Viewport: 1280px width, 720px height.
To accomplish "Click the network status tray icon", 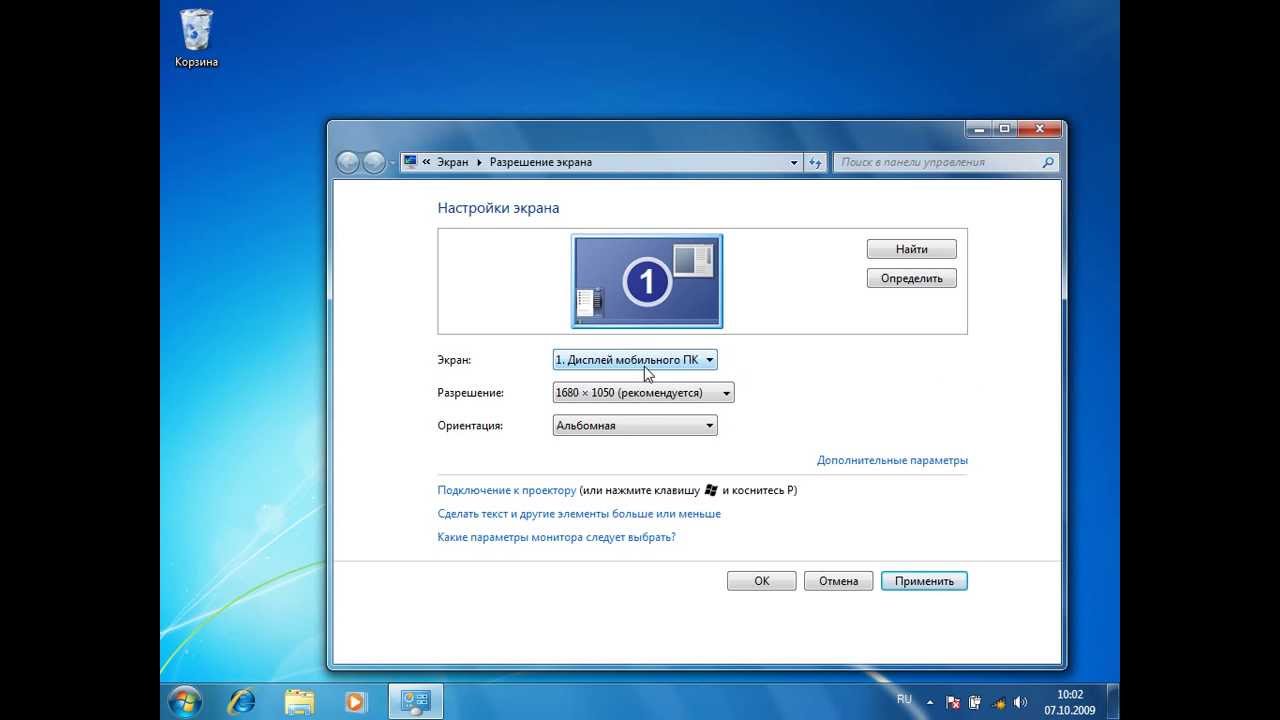I will pos(997,702).
